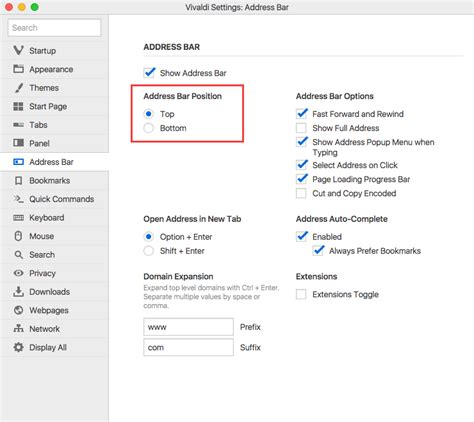Toggle Show Address Popup Menu when Typing
Screen dimensions: 474x422
coord(301,142)
